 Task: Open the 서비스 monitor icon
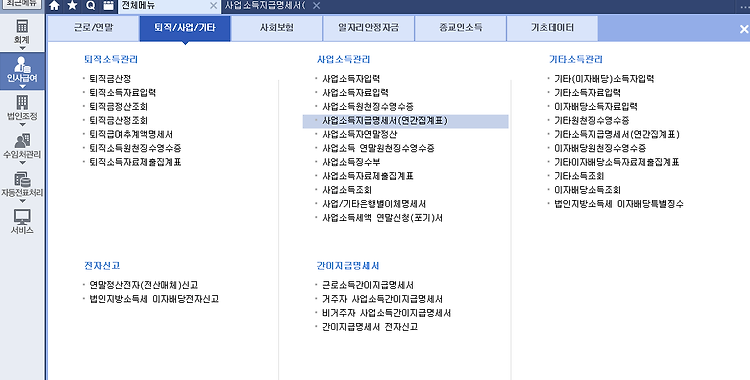click(22, 217)
